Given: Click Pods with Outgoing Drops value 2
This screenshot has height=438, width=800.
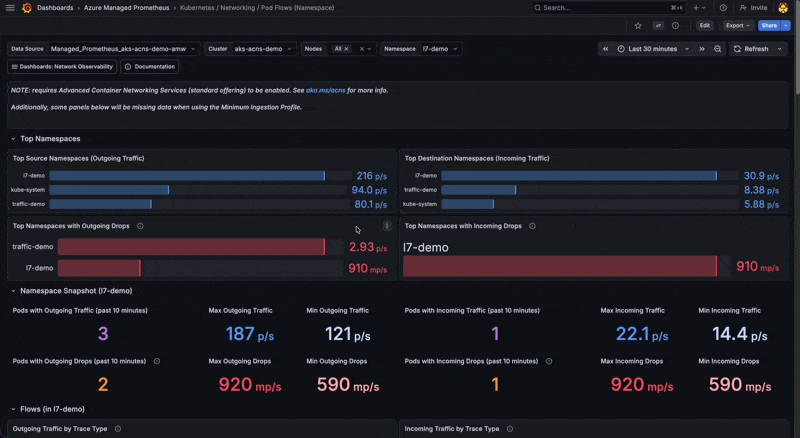Looking at the screenshot, I should point(103,384).
